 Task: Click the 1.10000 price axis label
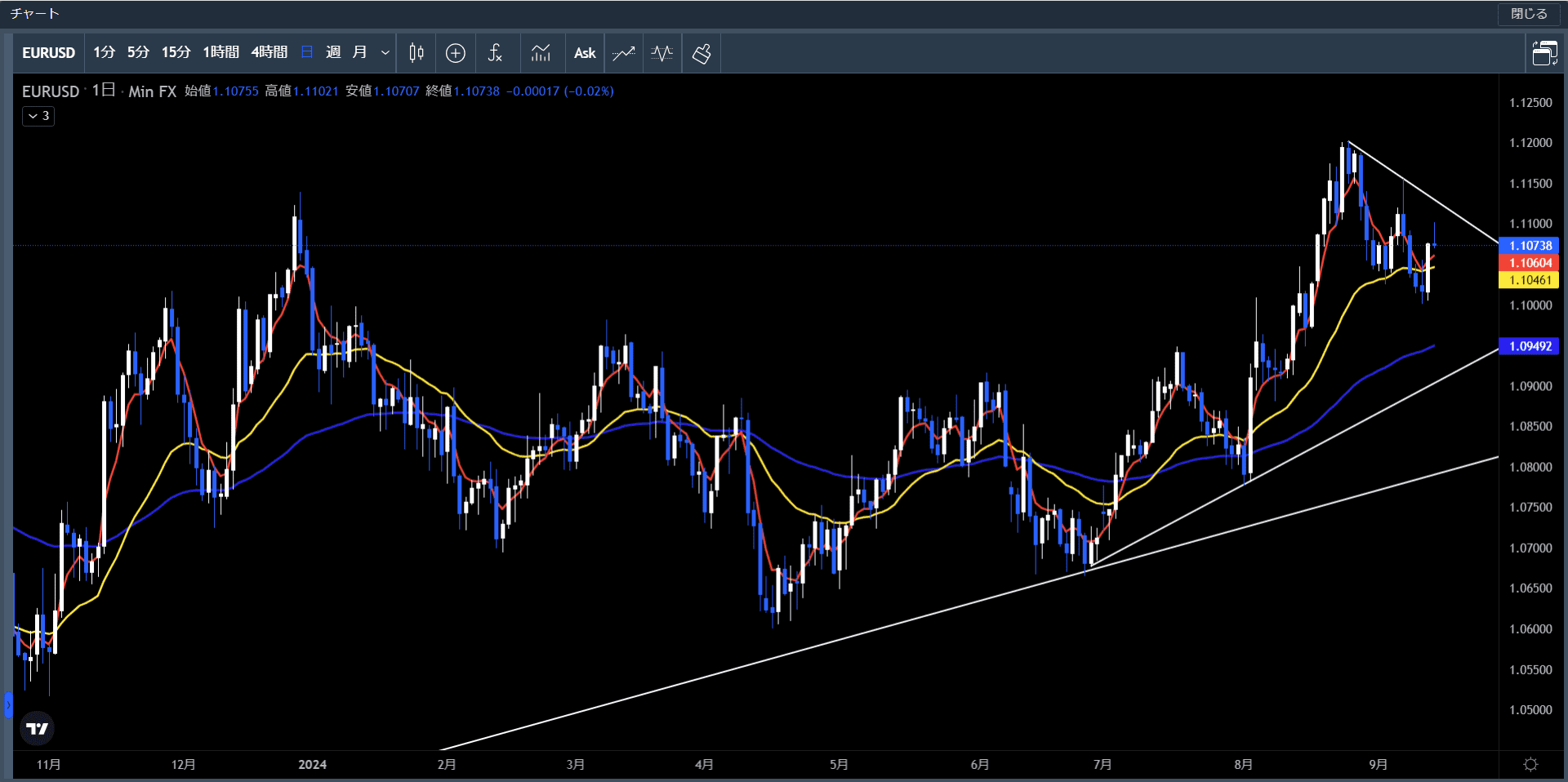click(x=1530, y=305)
